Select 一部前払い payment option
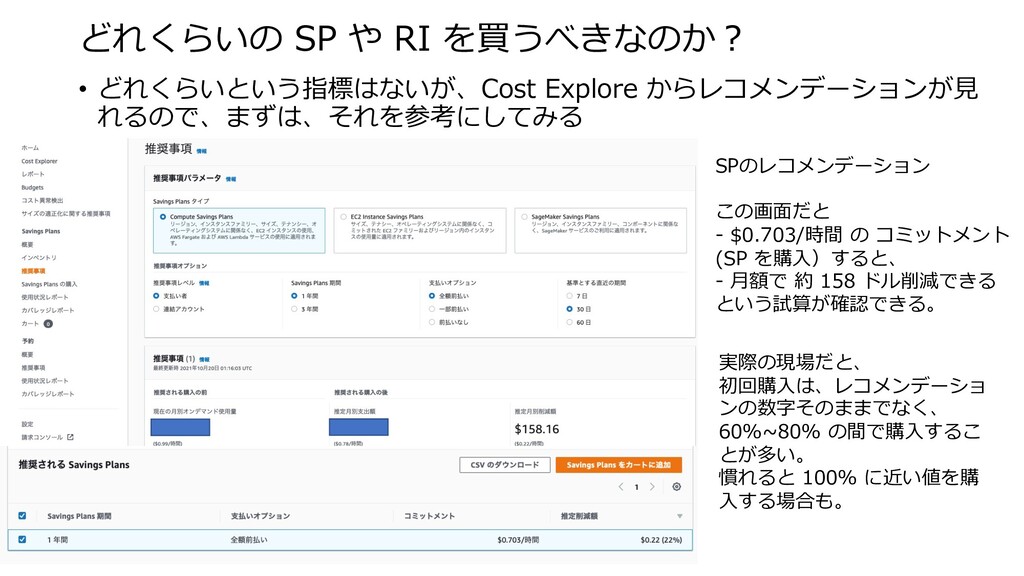 click(x=432, y=309)
